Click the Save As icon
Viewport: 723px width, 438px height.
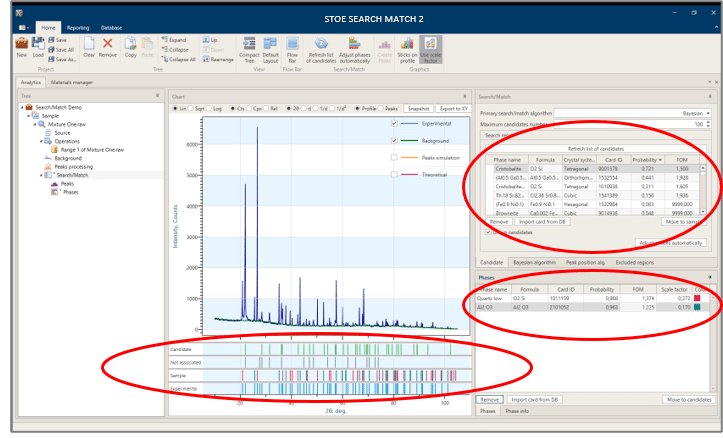coord(51,59)
